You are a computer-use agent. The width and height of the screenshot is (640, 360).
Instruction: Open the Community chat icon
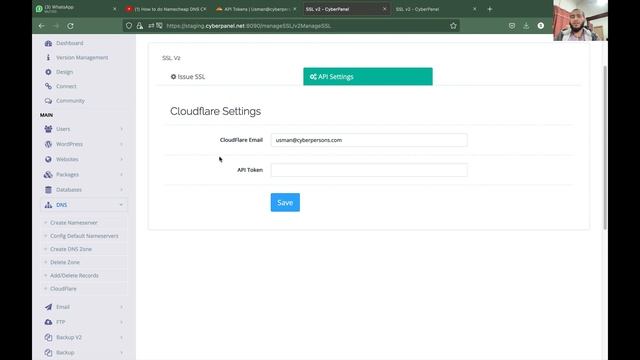point(48,101)
